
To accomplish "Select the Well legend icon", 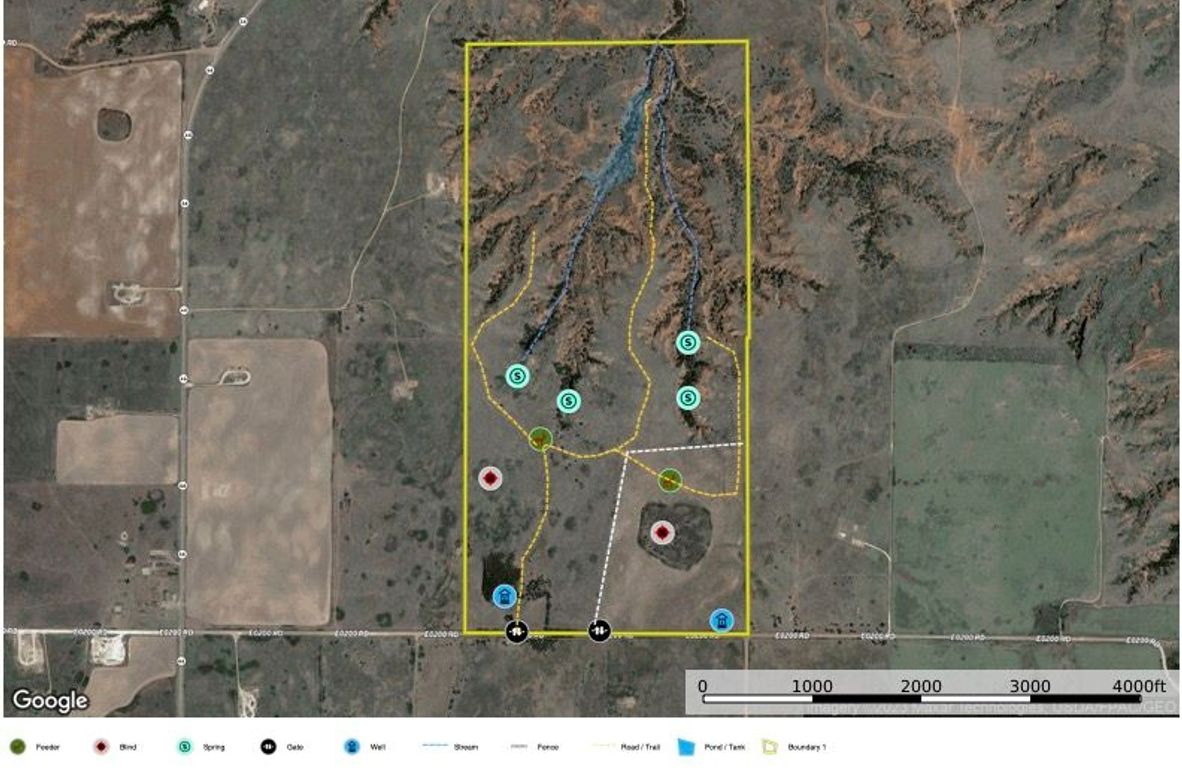I will tap(351, 747).
